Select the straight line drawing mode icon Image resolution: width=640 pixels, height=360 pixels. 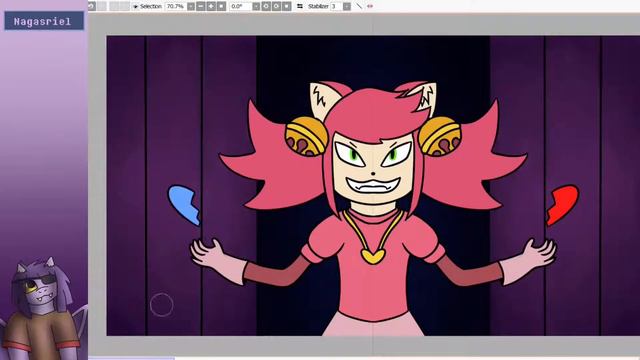(359, 6)
